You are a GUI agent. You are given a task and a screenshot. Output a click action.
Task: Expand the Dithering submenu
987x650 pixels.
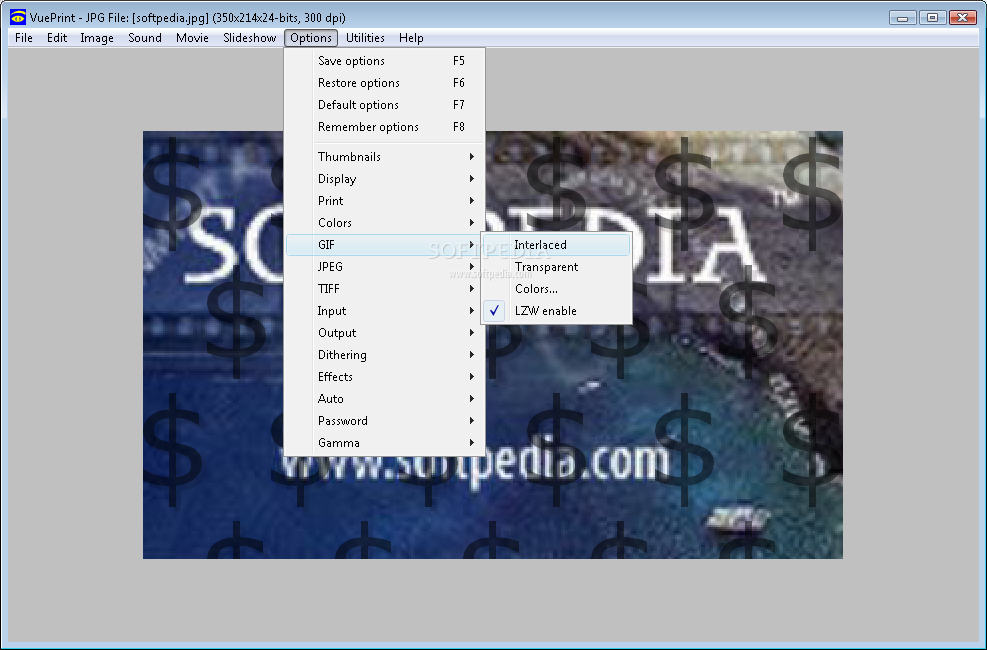pos(385,355)
